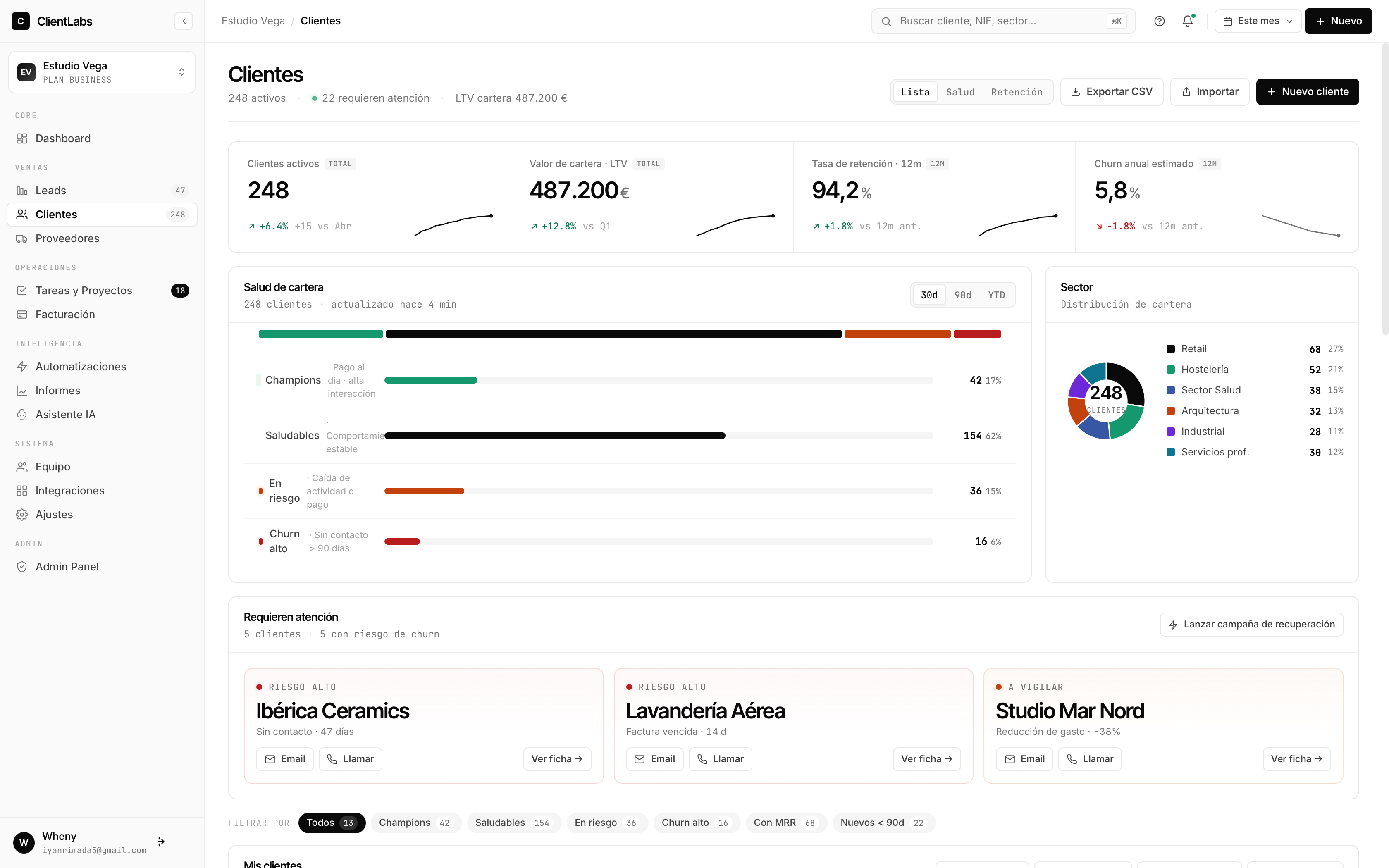Open the notifications bell
This screenshot has height=868, width=1389.
click(x=1188, y=21)
